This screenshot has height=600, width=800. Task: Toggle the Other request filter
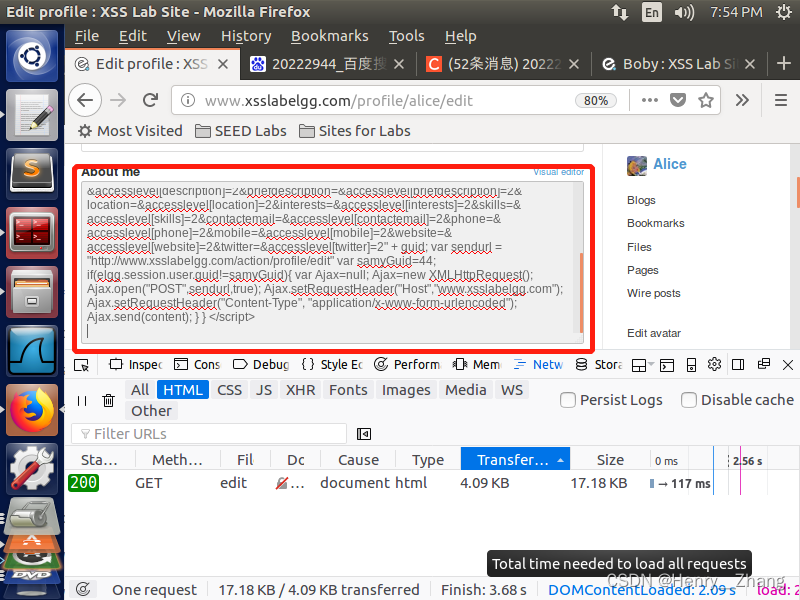[151, 411]
